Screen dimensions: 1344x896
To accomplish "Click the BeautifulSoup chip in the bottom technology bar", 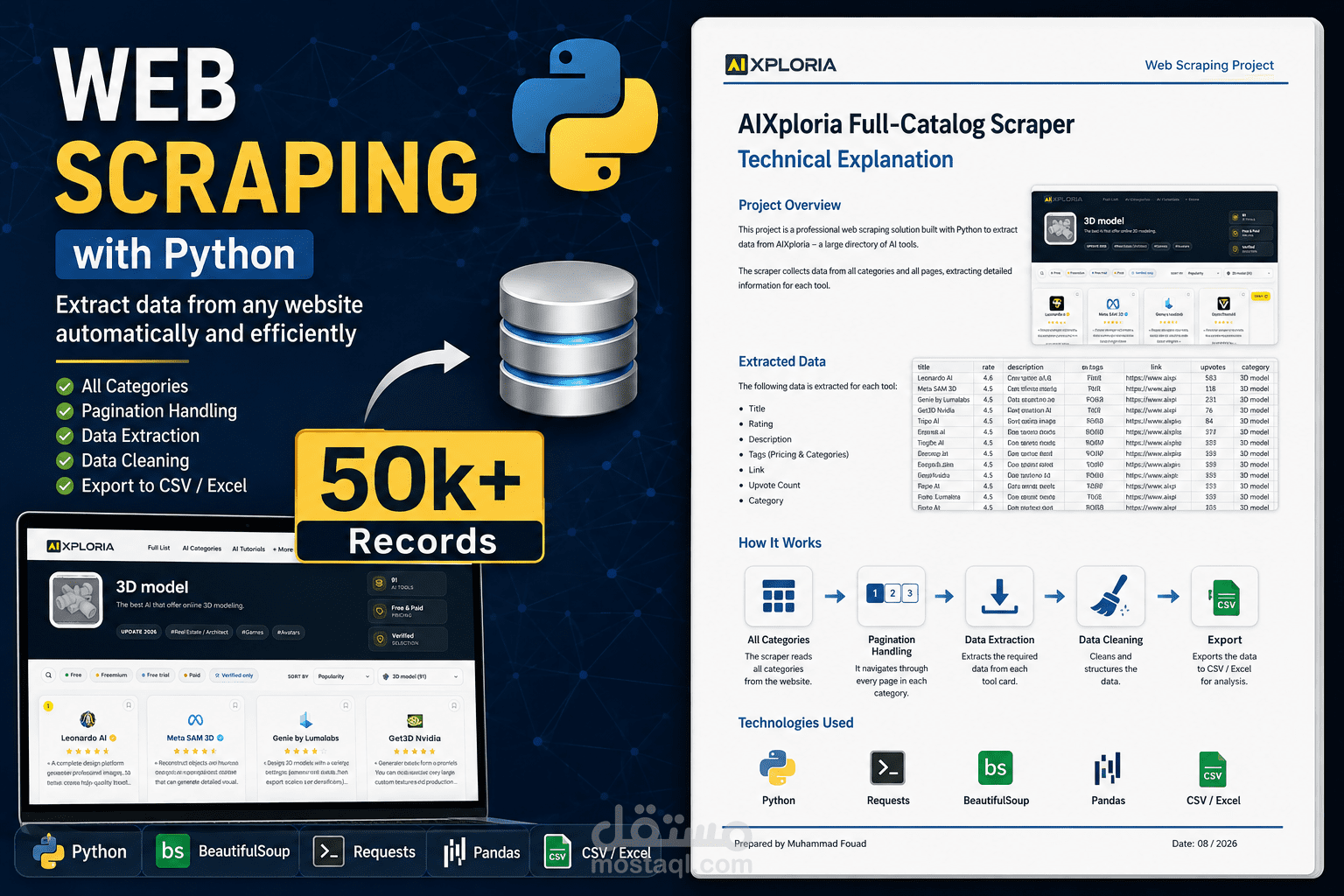I will [x=220, y=851].
